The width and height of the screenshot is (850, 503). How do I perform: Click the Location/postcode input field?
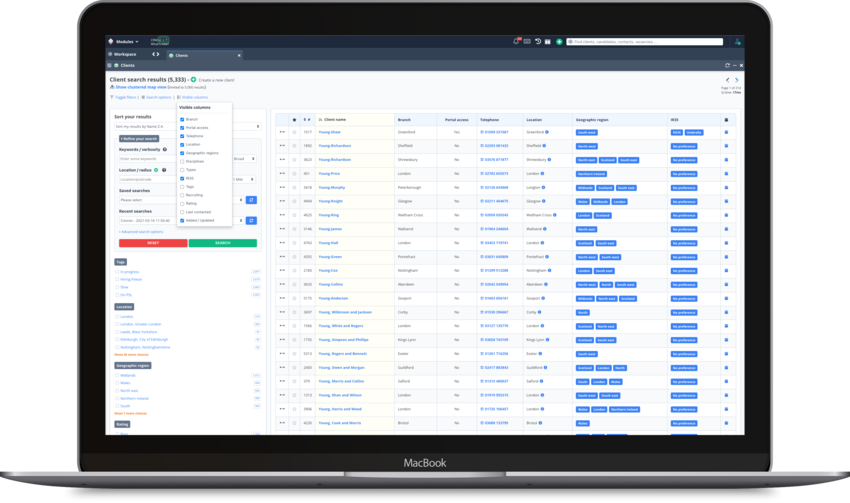pyautogui.click(x=147, y=179)
